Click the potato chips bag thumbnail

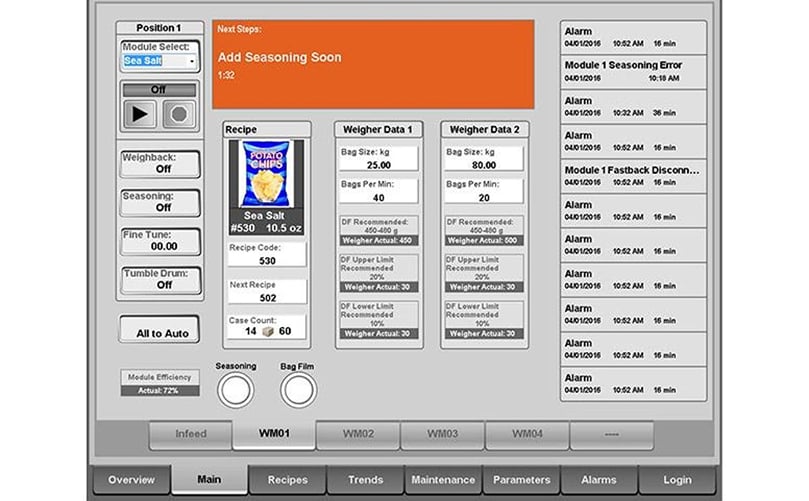pyautogui.click(x=266, y=174)
